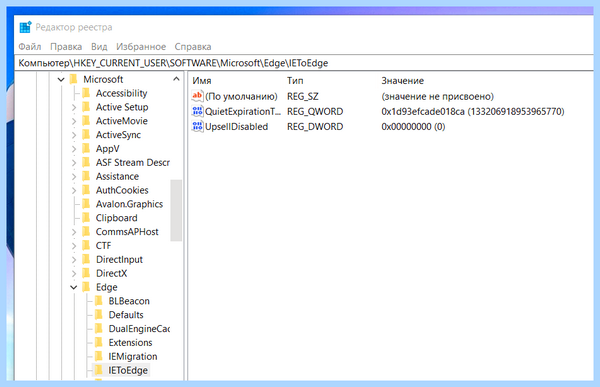Click the CommsAPHost folder icon
The width and height of the screenshot is (600, 387).
86,232
